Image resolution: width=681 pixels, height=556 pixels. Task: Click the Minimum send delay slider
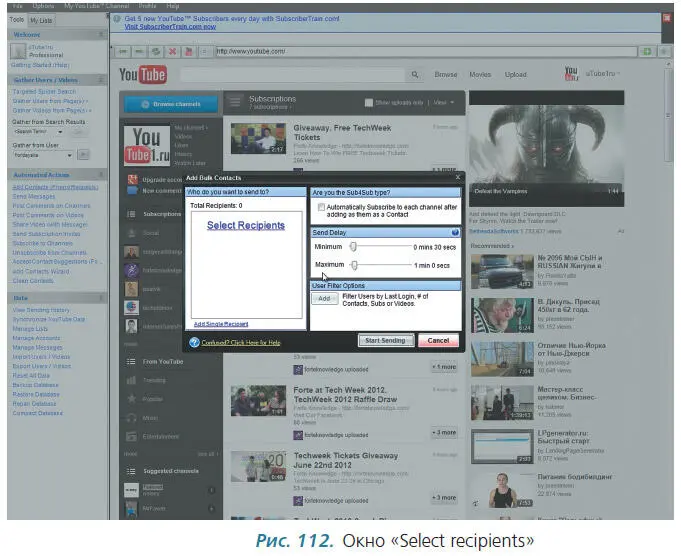(354, 247)
